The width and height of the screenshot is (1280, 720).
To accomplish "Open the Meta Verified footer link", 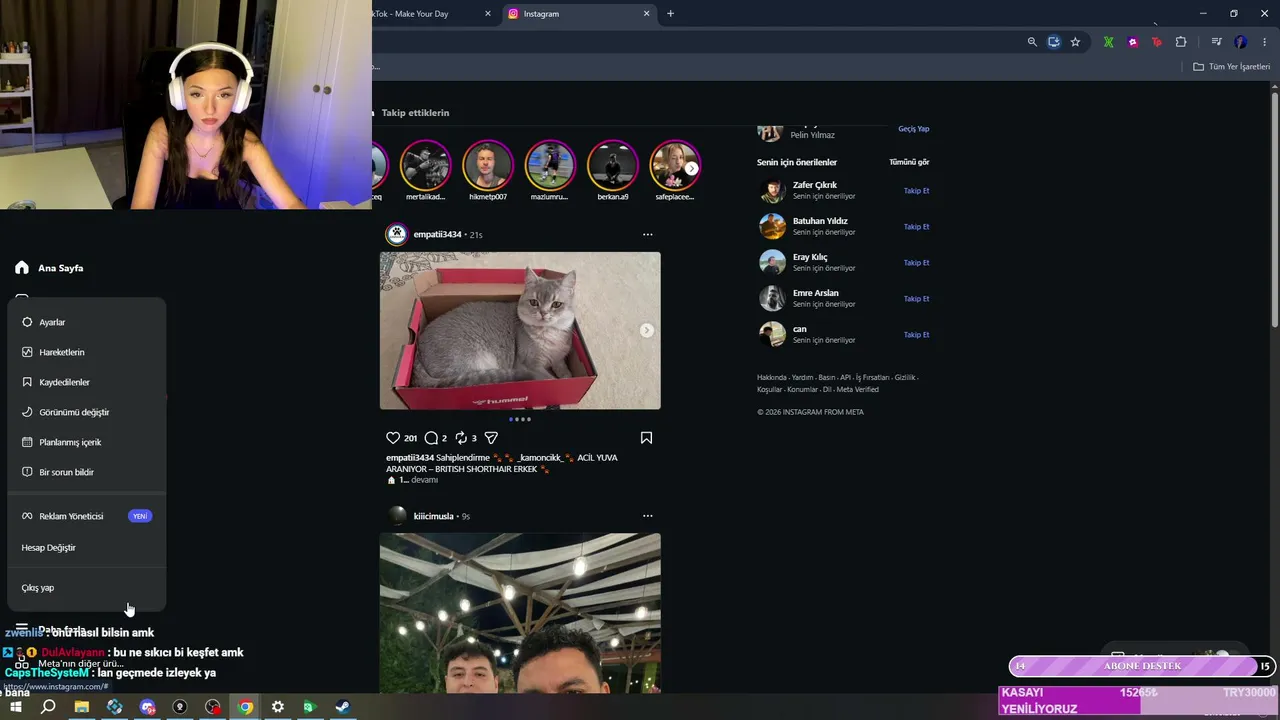I will (x=857, y=389).
